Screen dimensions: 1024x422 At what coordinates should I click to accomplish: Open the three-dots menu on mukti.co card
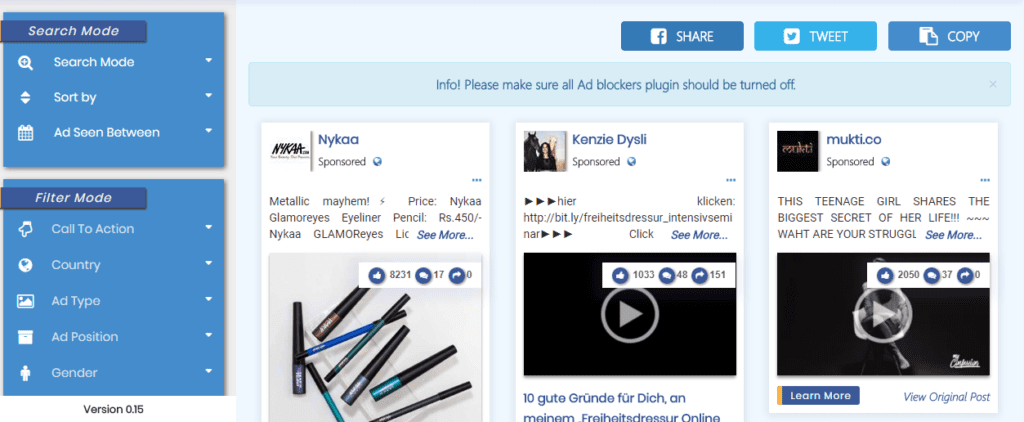tap(984, 180)
